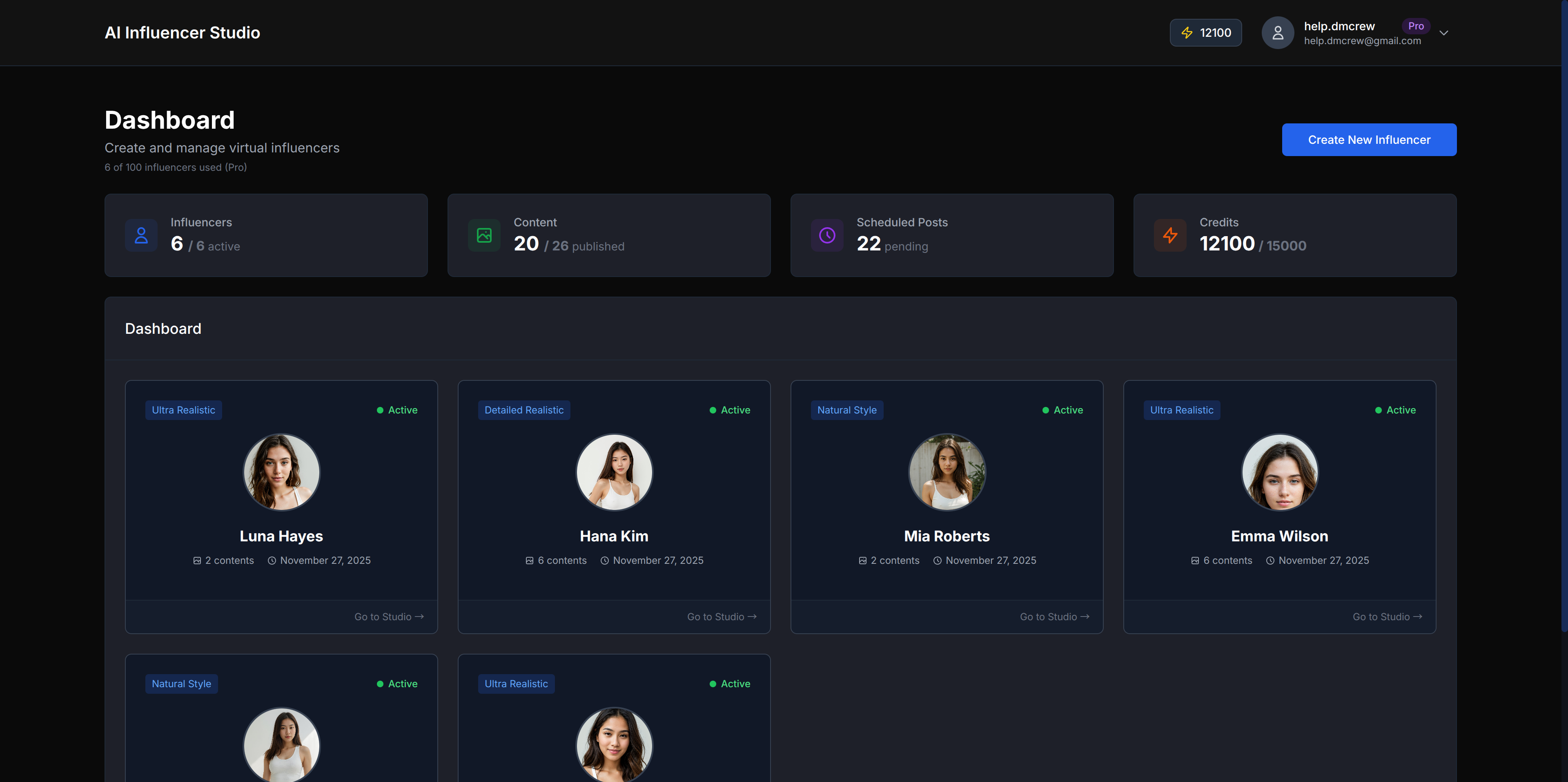Click Hana Kim's profile photo

coord(614,472)
